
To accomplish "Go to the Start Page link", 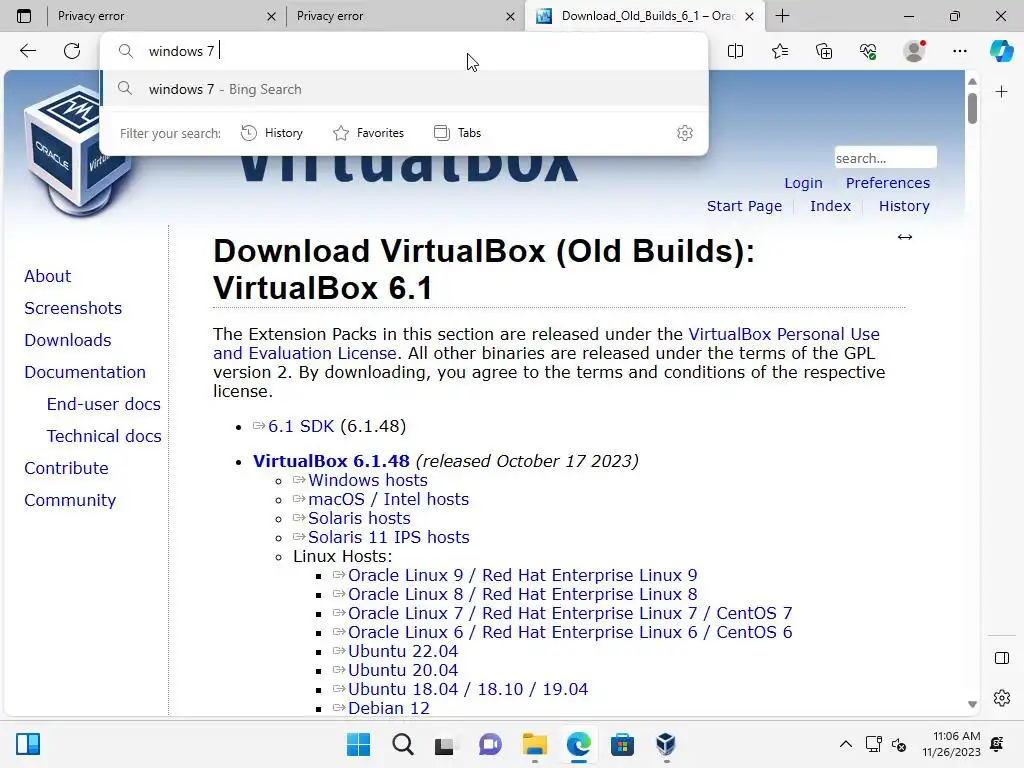I will [x=744, y=206].
